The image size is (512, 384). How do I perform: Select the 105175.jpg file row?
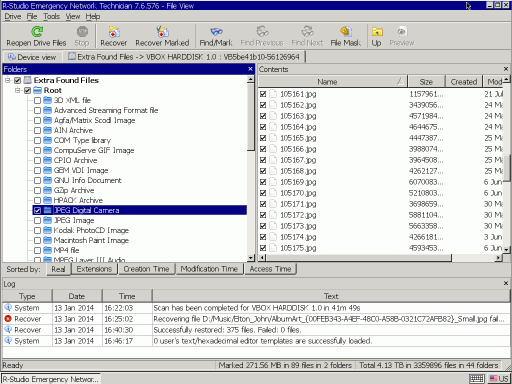tap(380, 248)
